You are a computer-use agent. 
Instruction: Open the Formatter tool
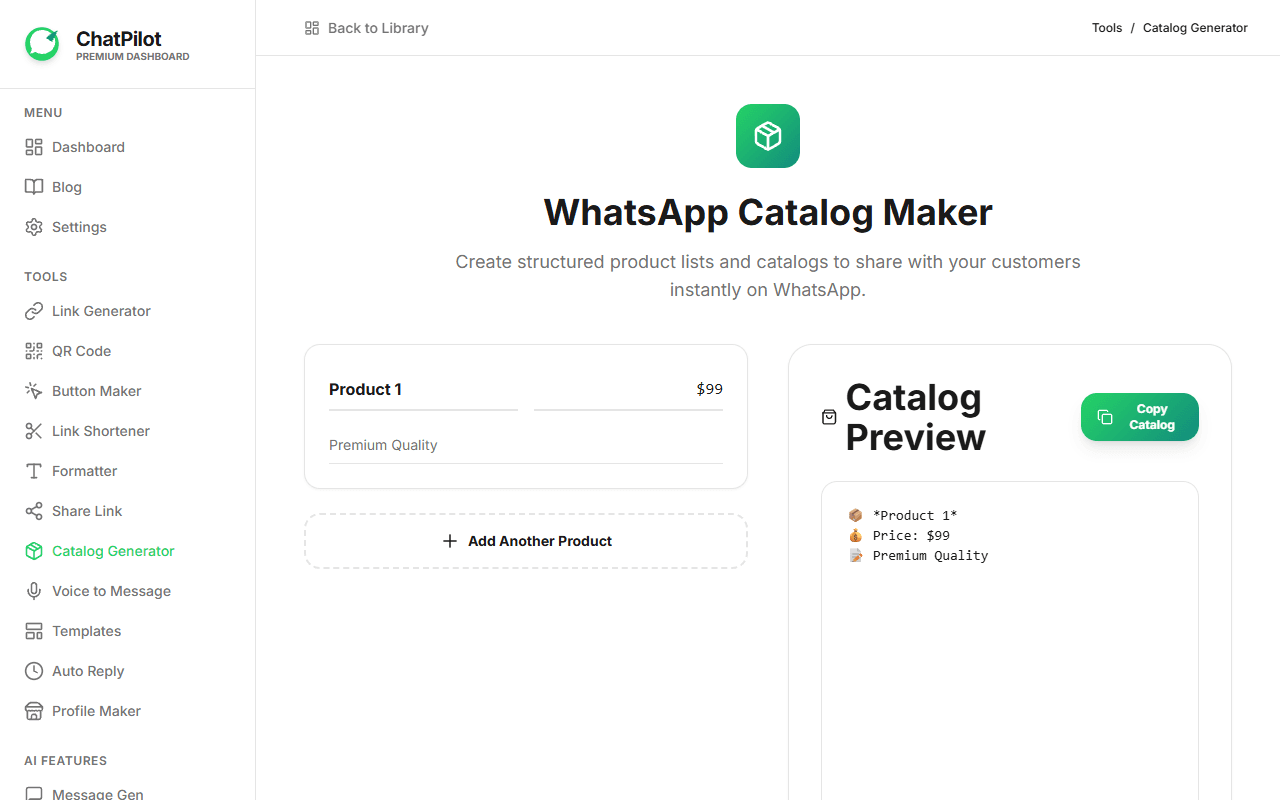(x=84, y=471)
